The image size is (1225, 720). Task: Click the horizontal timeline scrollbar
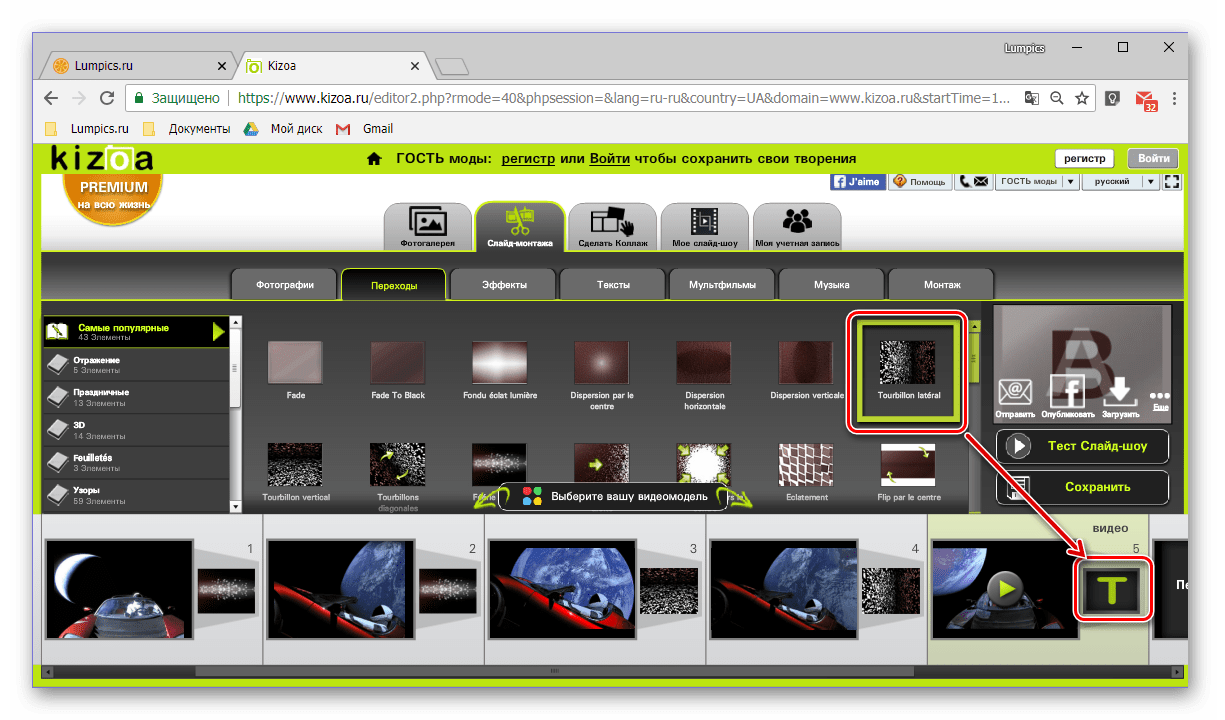pos(614,671)
